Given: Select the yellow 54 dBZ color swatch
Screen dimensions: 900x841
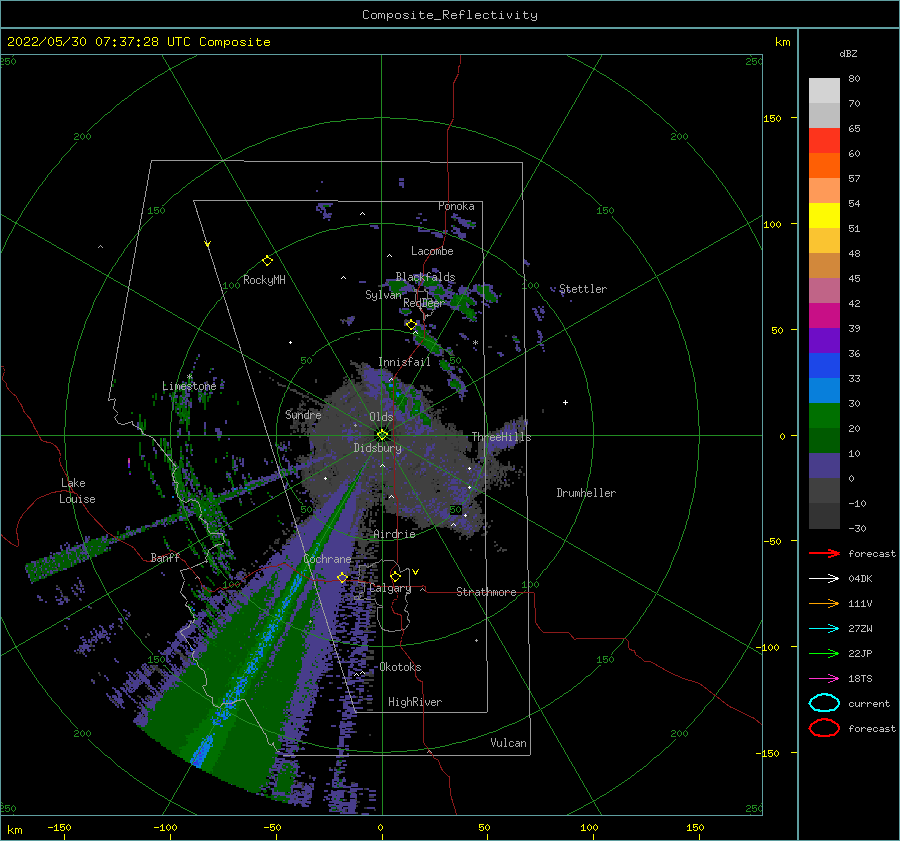Looking at the screenshot, I should (x=824, y=215).
